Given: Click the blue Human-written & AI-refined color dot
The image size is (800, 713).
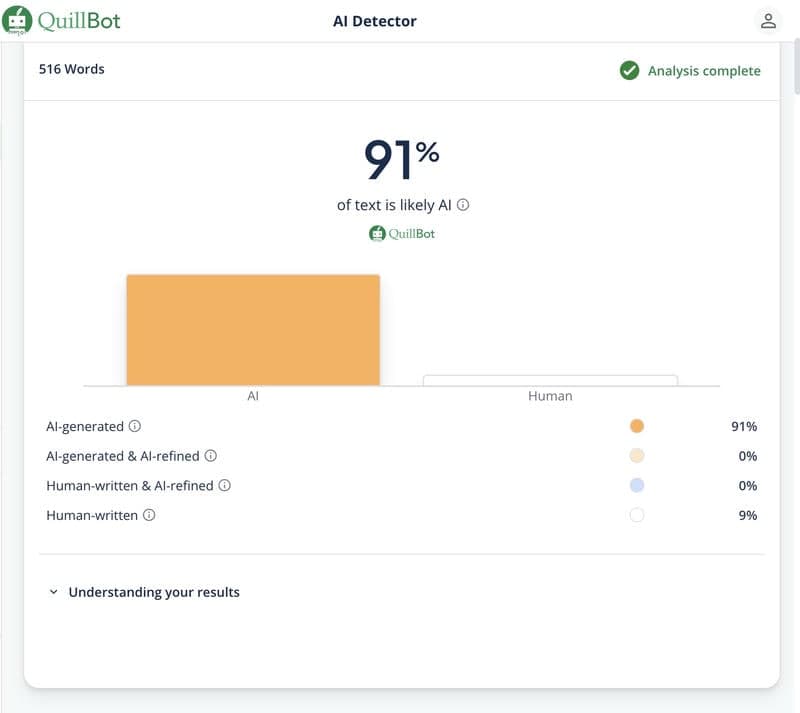Looking at the screenshot, I should click(x=637, y=486).
